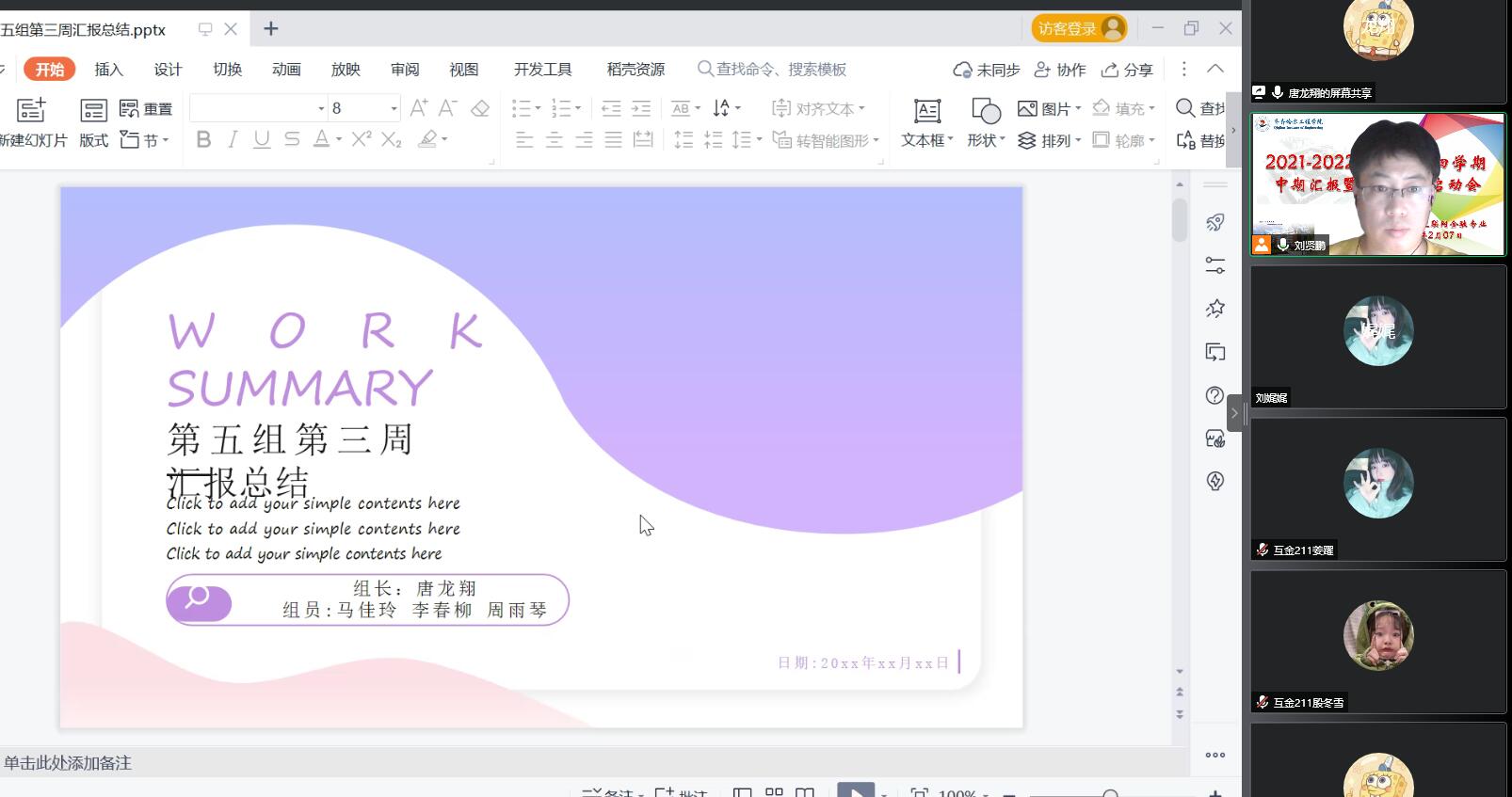
Task: Increase font size with A+ icon
Action: [419, 108]
